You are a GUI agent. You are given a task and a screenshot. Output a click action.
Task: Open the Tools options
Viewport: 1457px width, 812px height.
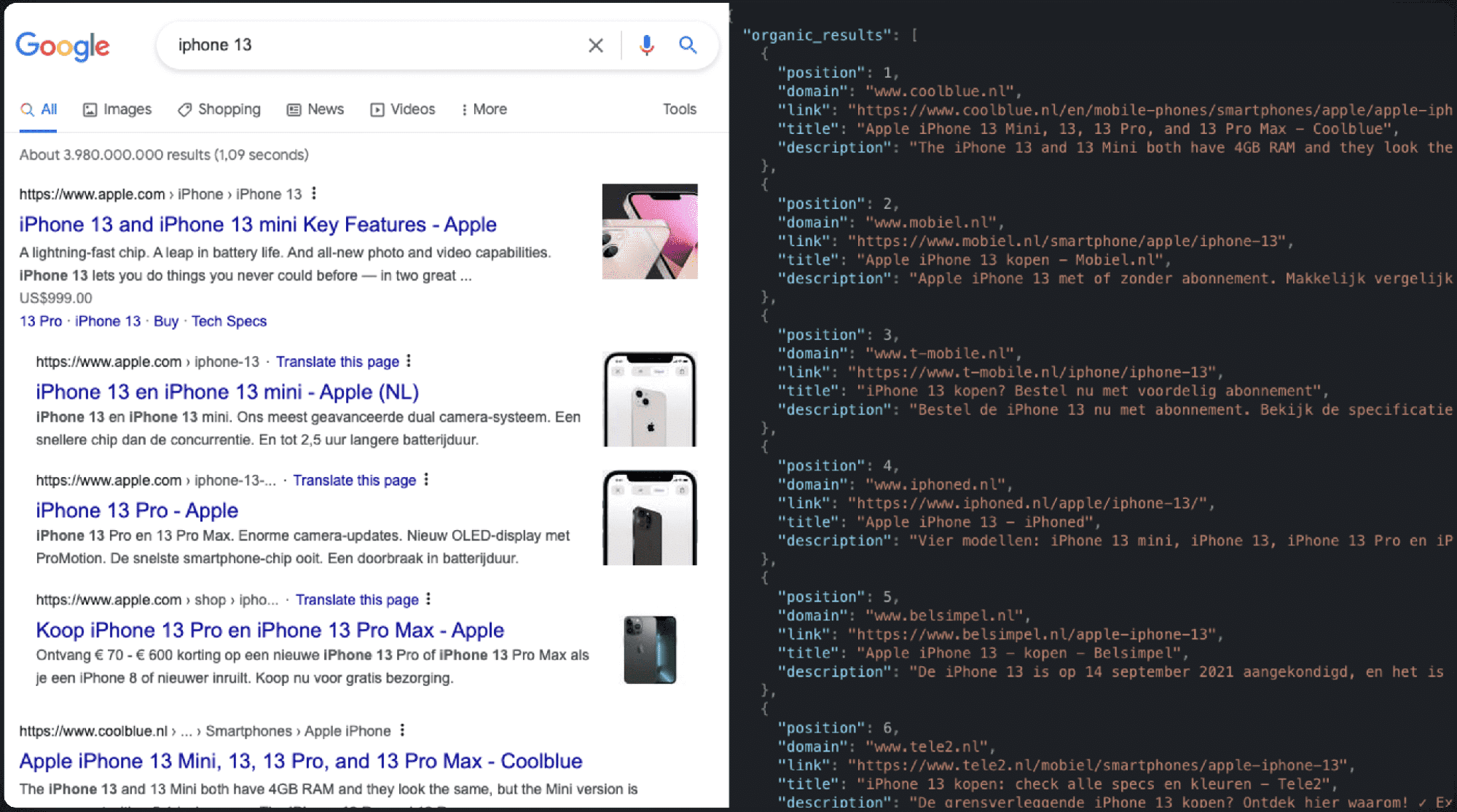679,109
